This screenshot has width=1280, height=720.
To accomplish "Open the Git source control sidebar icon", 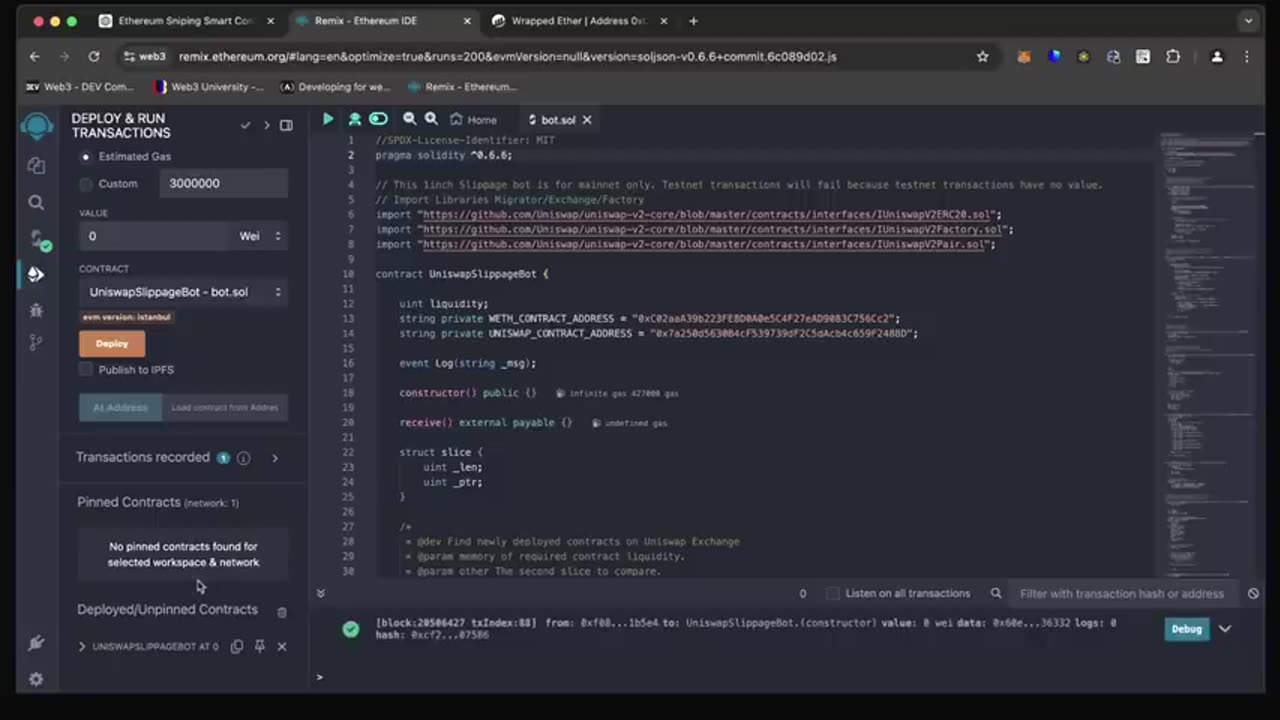I will pyautogui.click(x=36, y=342).
